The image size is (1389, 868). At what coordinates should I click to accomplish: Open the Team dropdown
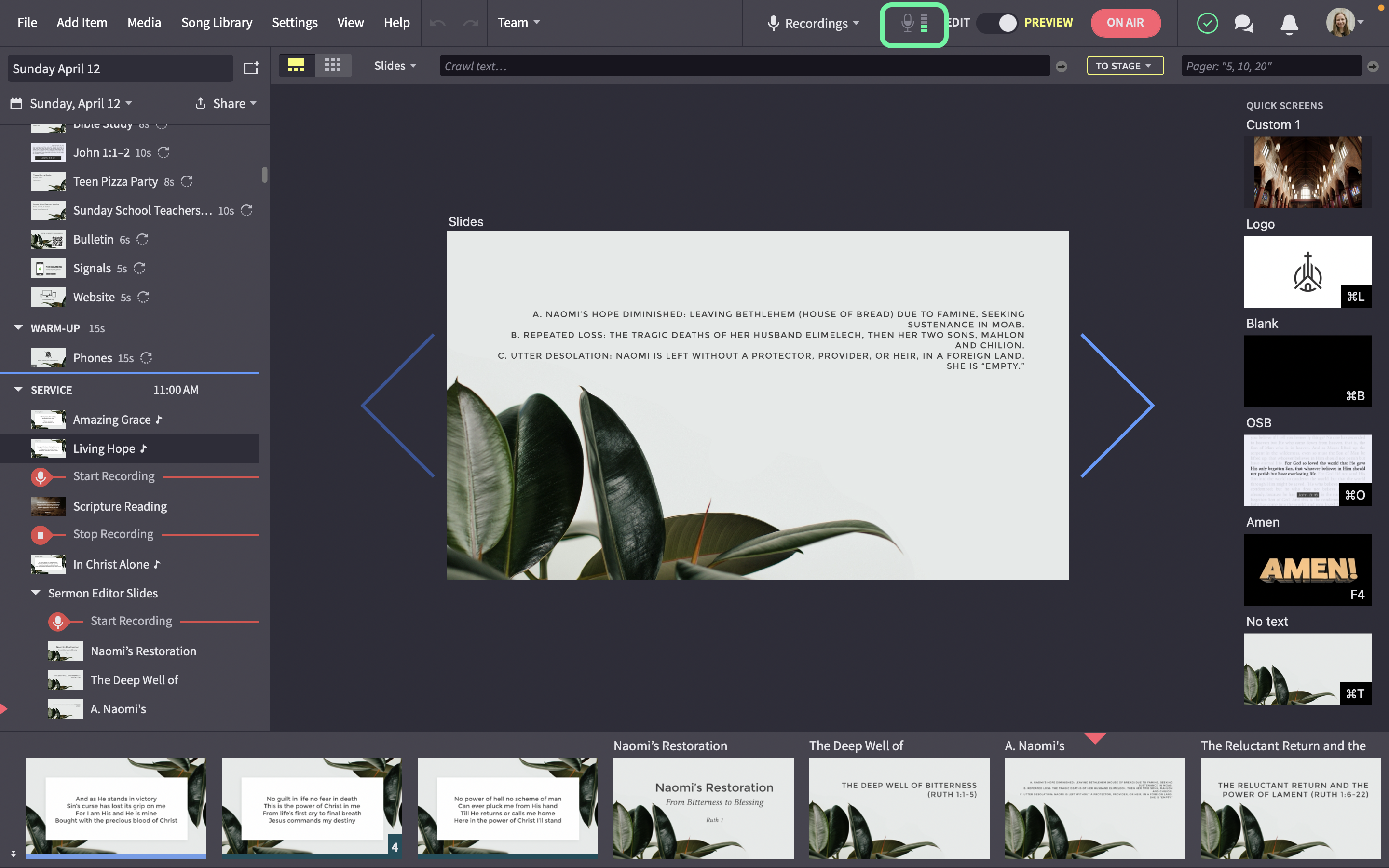click(518, 22)
